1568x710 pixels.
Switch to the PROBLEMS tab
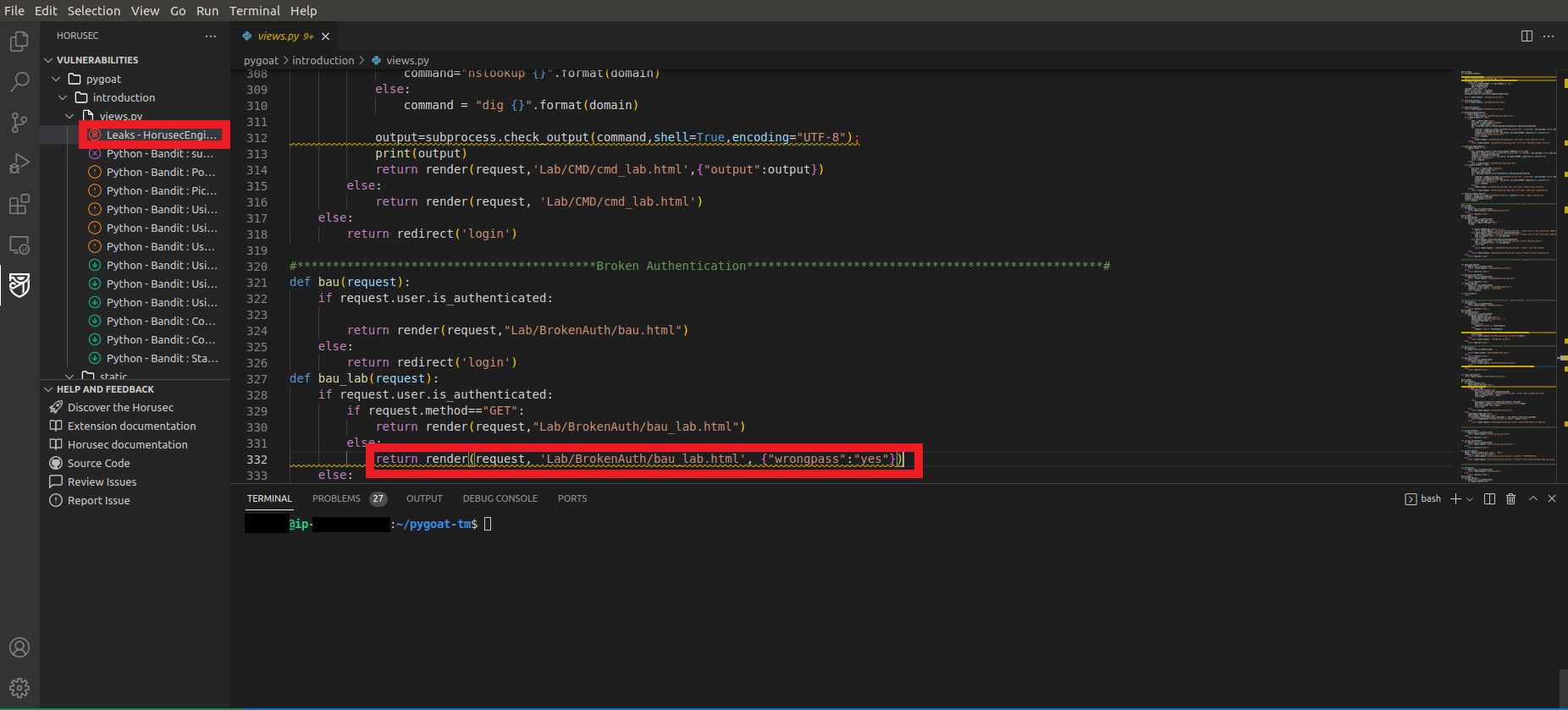(x=348, y=498)
